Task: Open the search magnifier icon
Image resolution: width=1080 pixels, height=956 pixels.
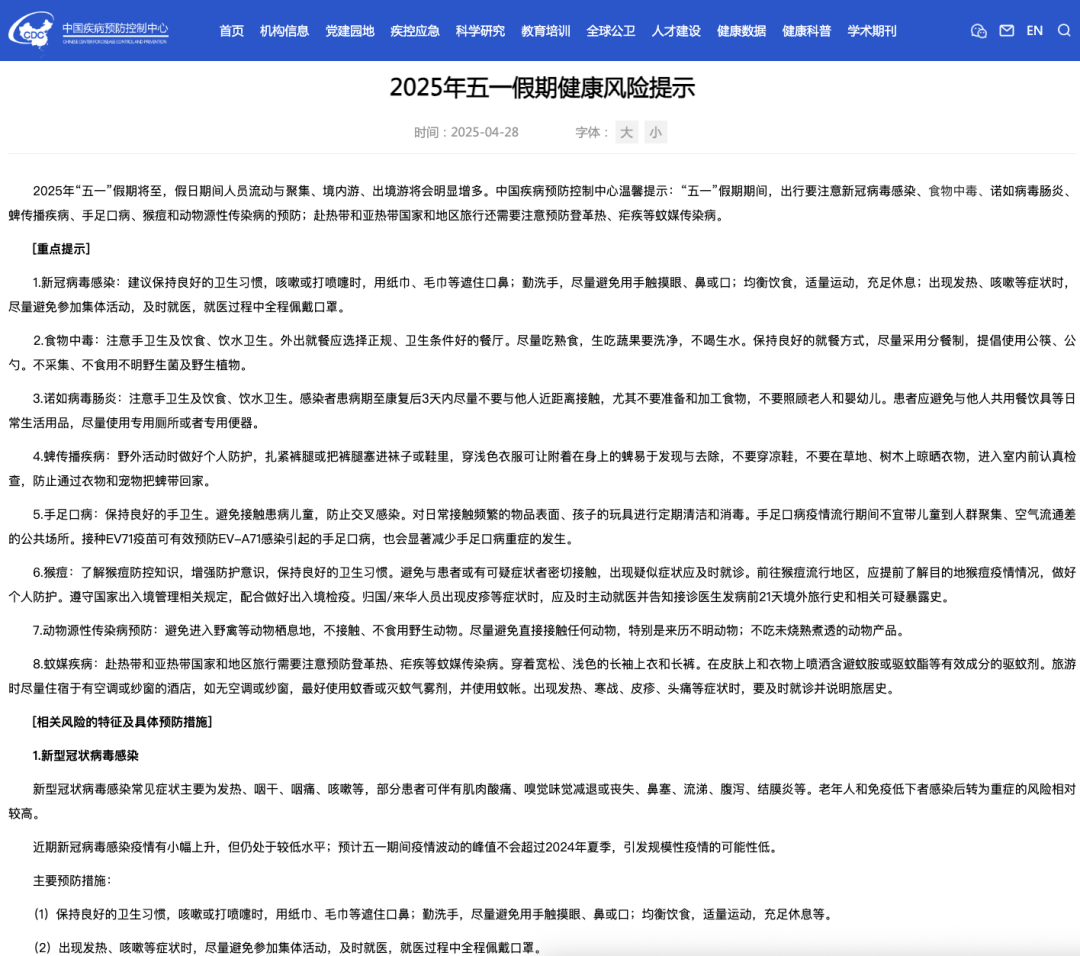Action: (1063, 30)
